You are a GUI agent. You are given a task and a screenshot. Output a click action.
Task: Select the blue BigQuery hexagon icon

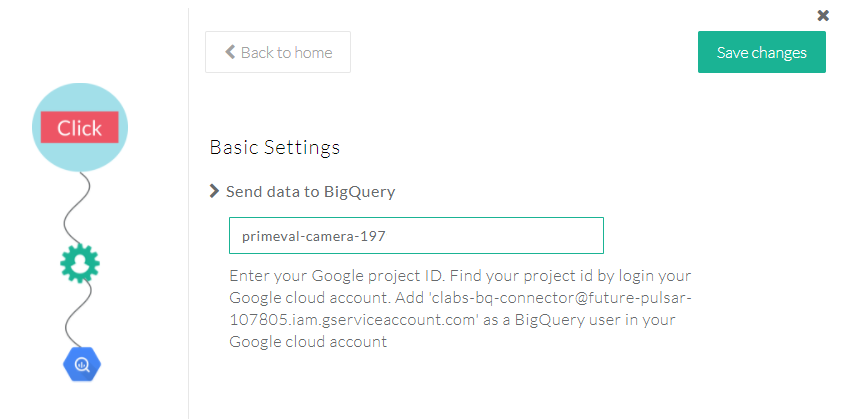tap(82, 364)
